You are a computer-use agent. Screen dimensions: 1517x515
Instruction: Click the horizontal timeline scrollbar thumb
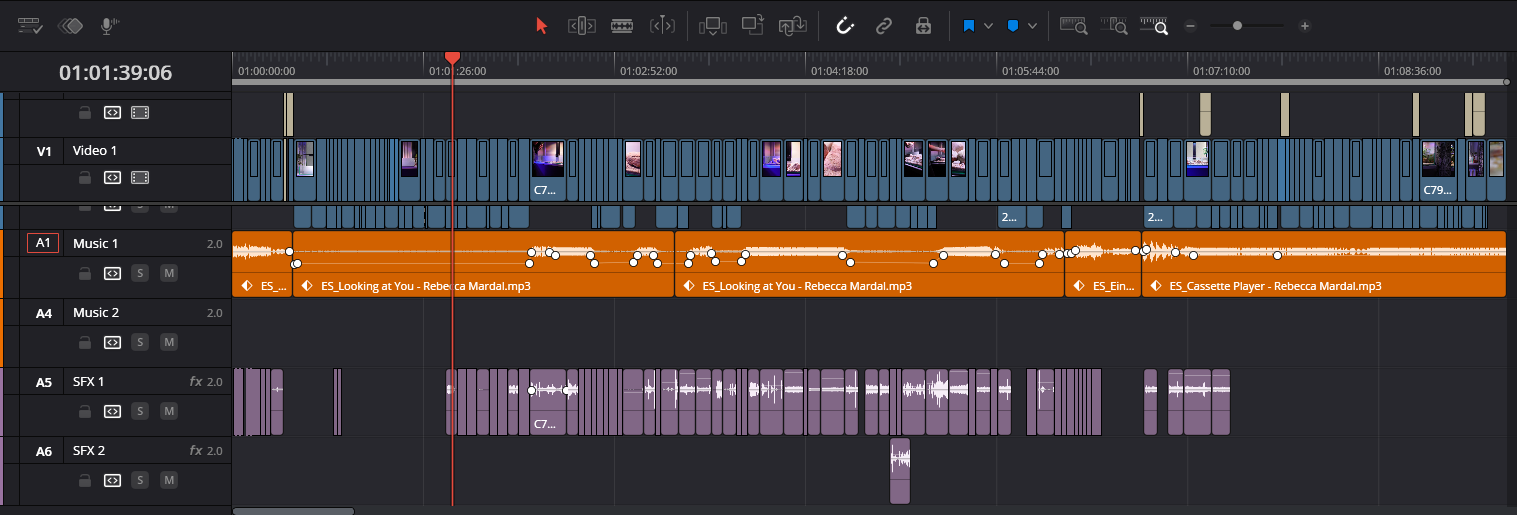pyautogui.click(x=293, y=511)
